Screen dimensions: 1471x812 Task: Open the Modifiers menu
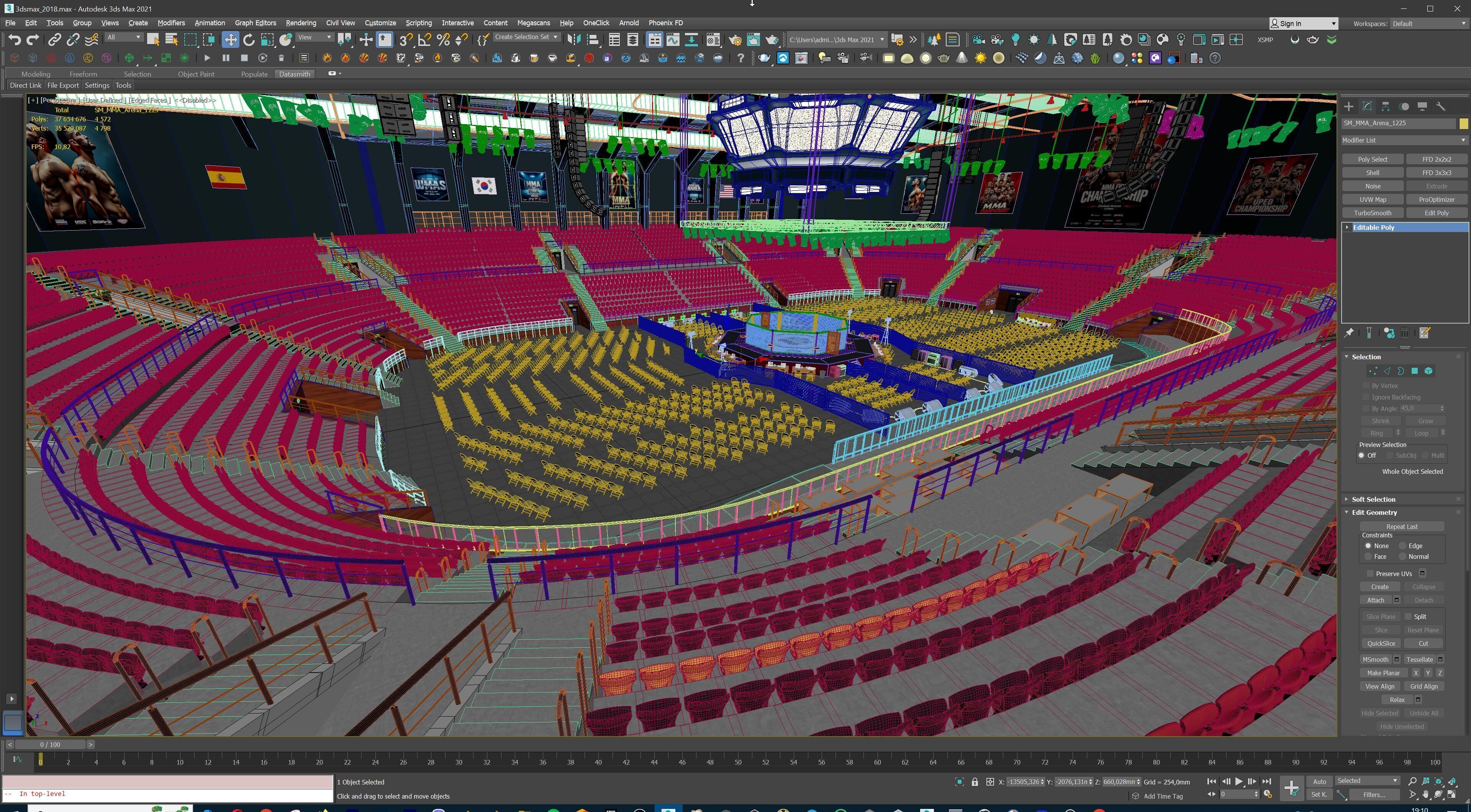point(171,23)
